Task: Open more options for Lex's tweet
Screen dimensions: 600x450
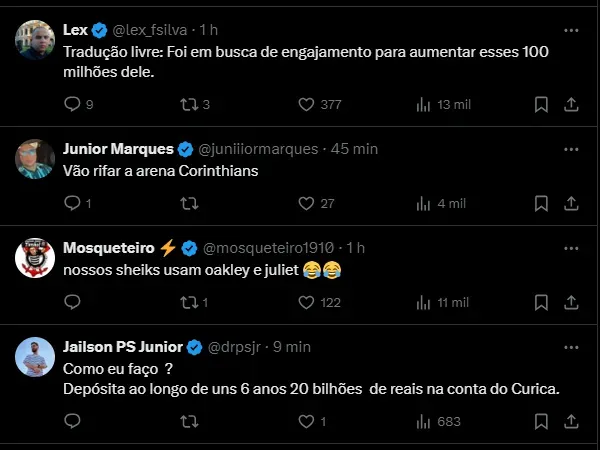Action: [570, 30]
